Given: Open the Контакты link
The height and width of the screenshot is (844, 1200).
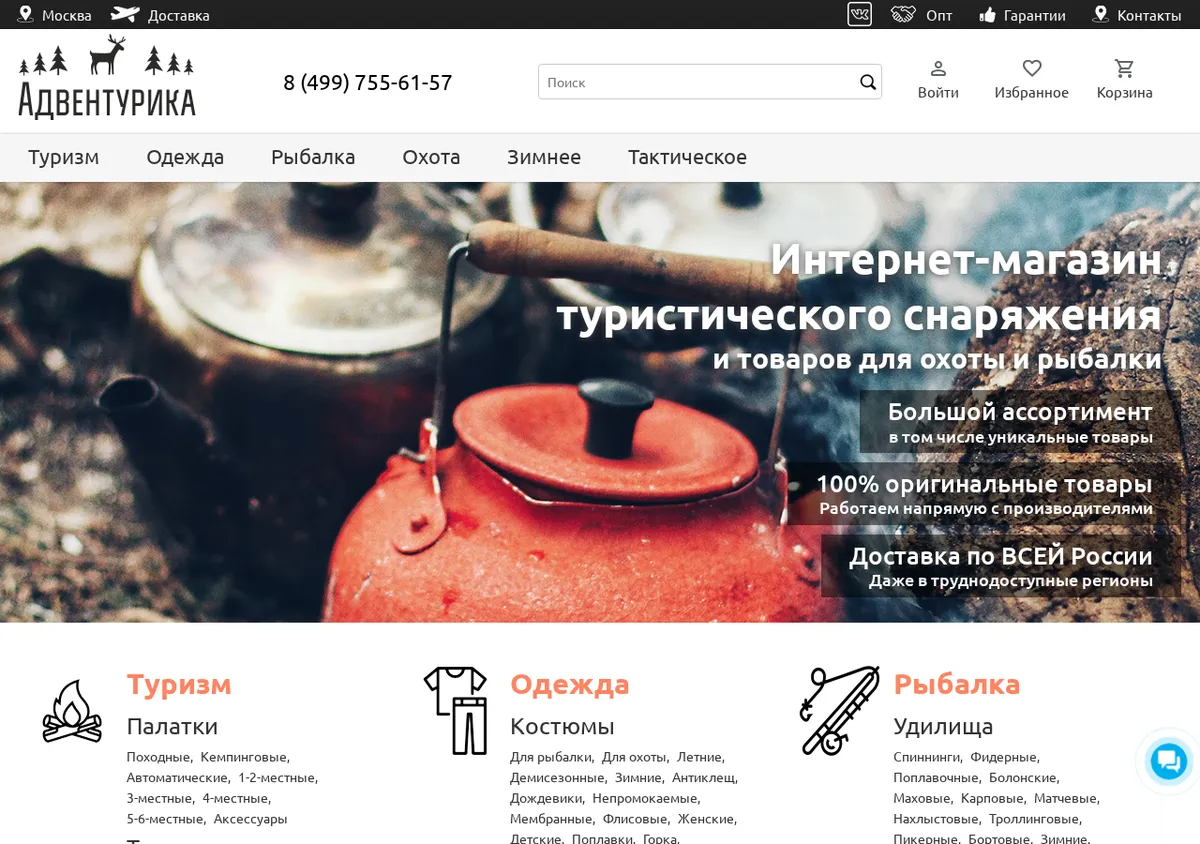Looking at the screenshot, I should [1137, 15].
